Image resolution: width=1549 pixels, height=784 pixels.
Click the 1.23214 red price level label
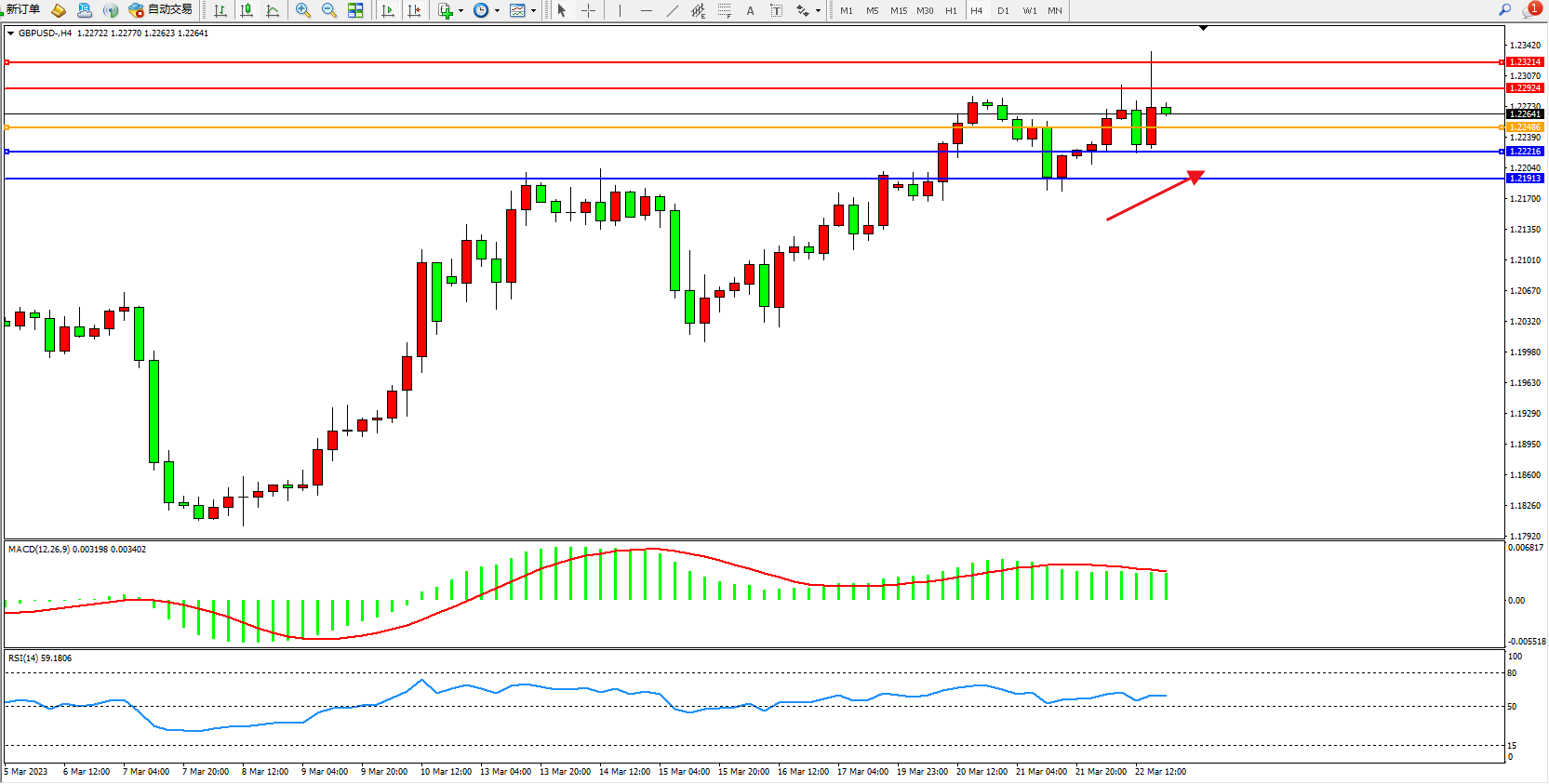pyautogui.click(x=1524, y=62)
